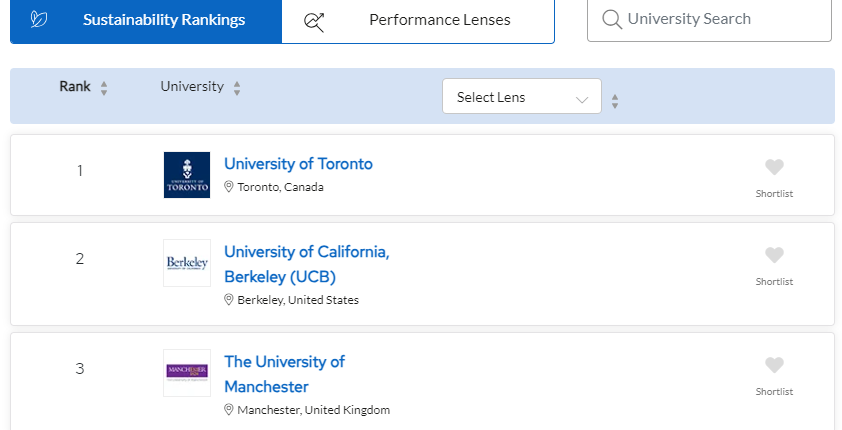Click the University Search field
Image resolution: width=842 pixels, height=430 pixels.
(x=709, y=20)
